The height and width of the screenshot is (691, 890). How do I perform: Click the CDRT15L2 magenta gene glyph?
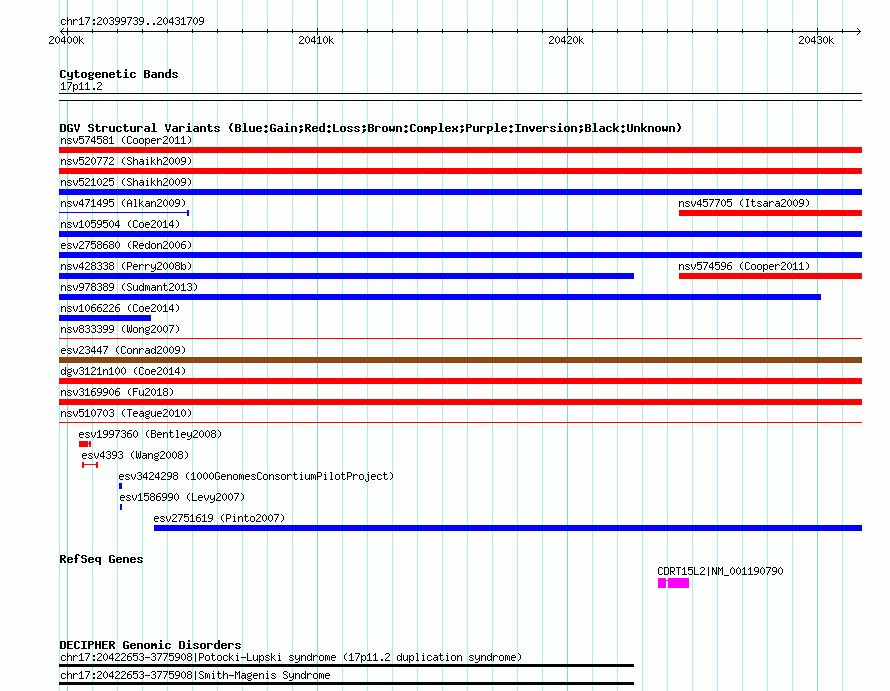point(673,583)
